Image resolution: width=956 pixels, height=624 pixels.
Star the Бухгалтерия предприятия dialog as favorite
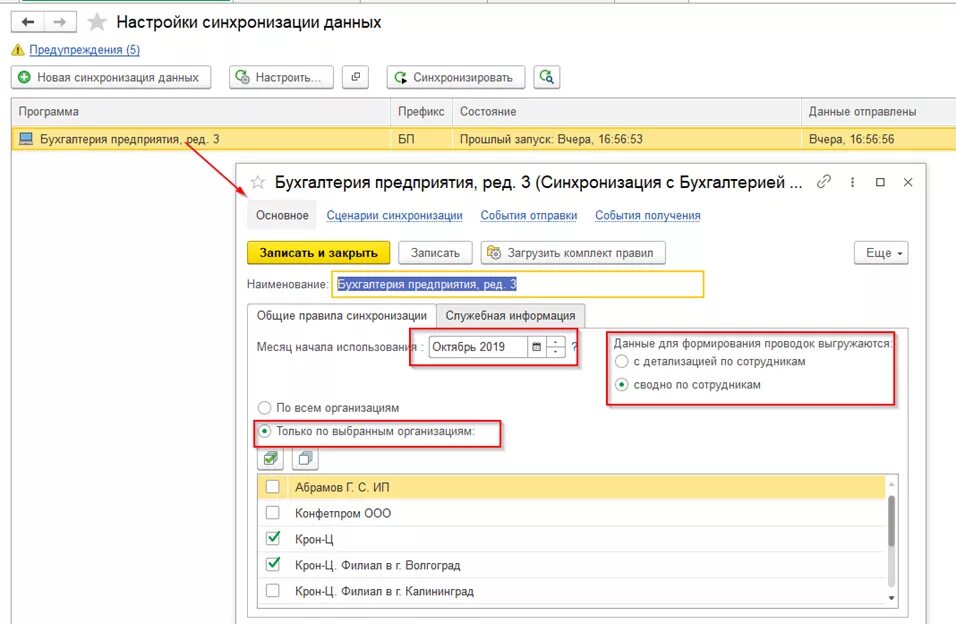(x=258, y=182)
